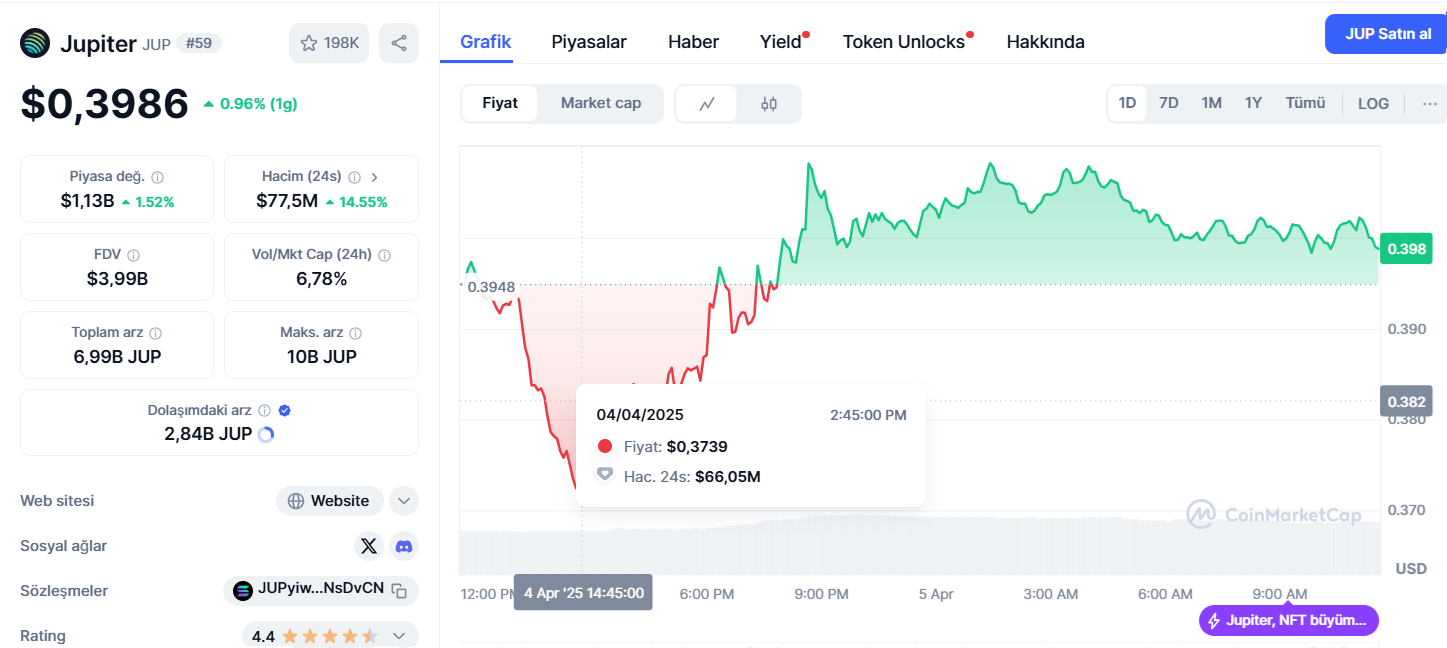
Task: Click the $0,3986 price text
Action: pos(104,104)
